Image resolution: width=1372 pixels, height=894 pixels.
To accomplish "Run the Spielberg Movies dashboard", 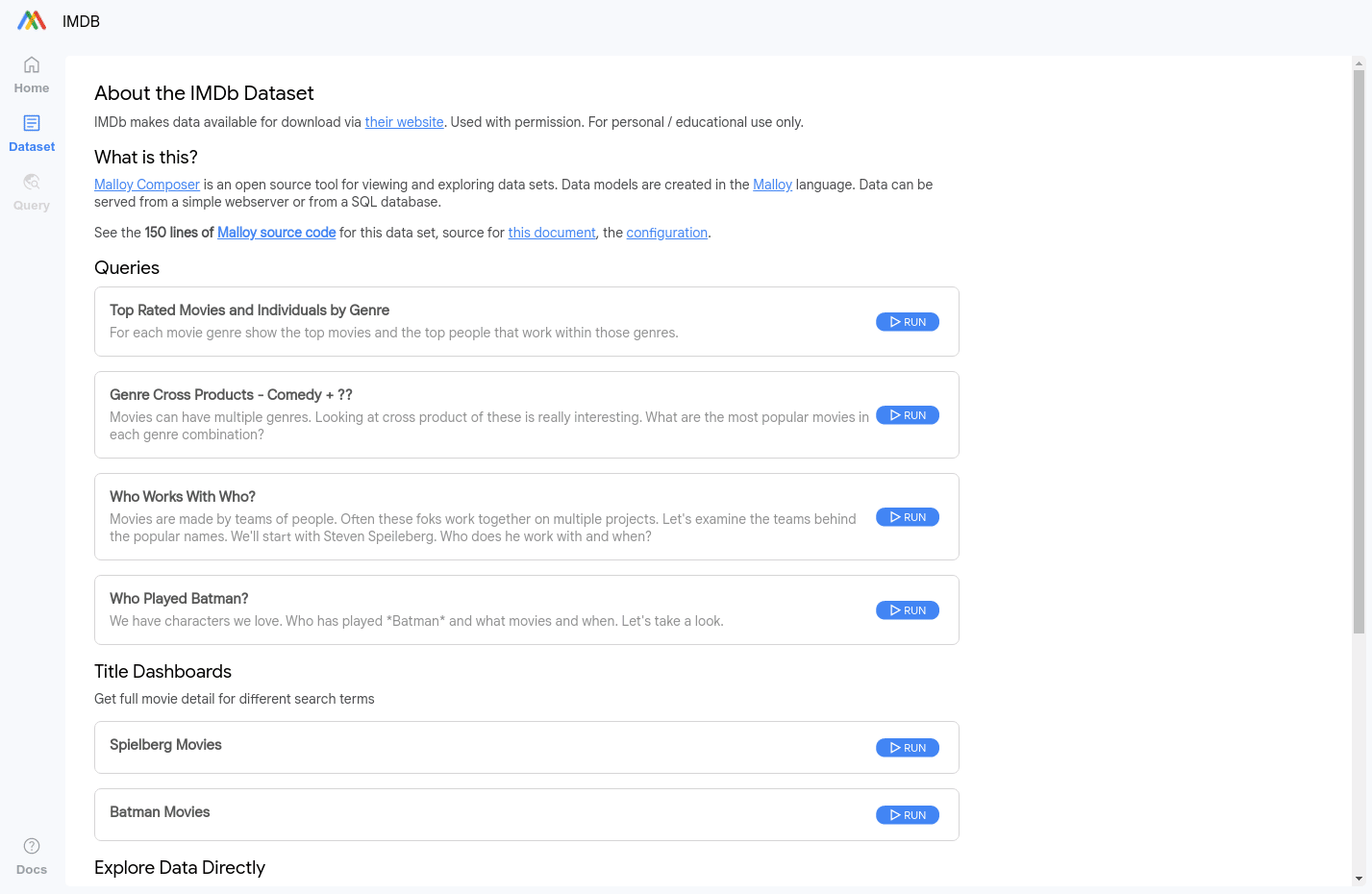I will 908,748.
